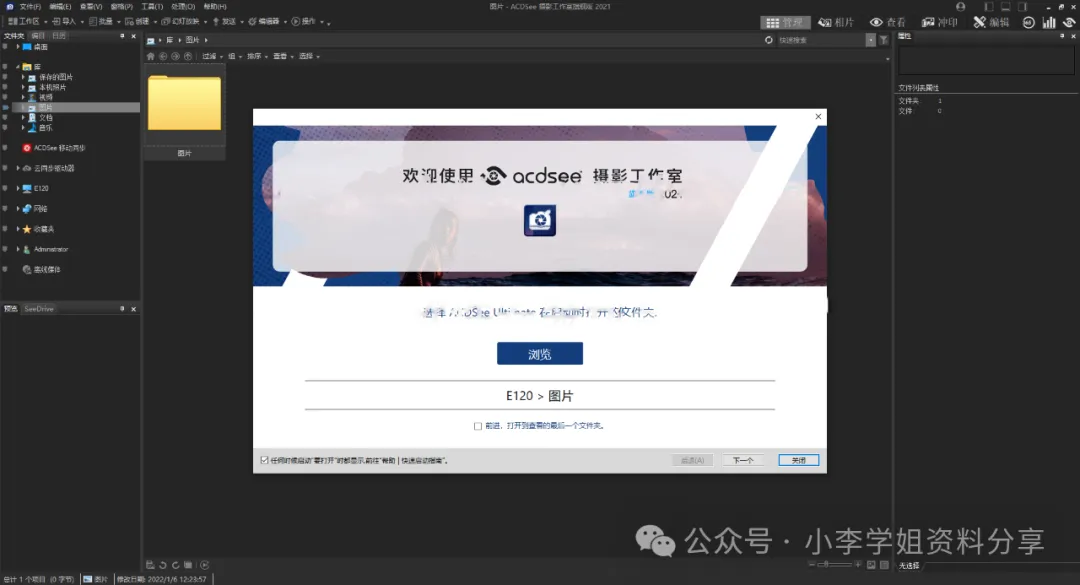
Task: Collapse the 库 library tree node
Action: 18,67
